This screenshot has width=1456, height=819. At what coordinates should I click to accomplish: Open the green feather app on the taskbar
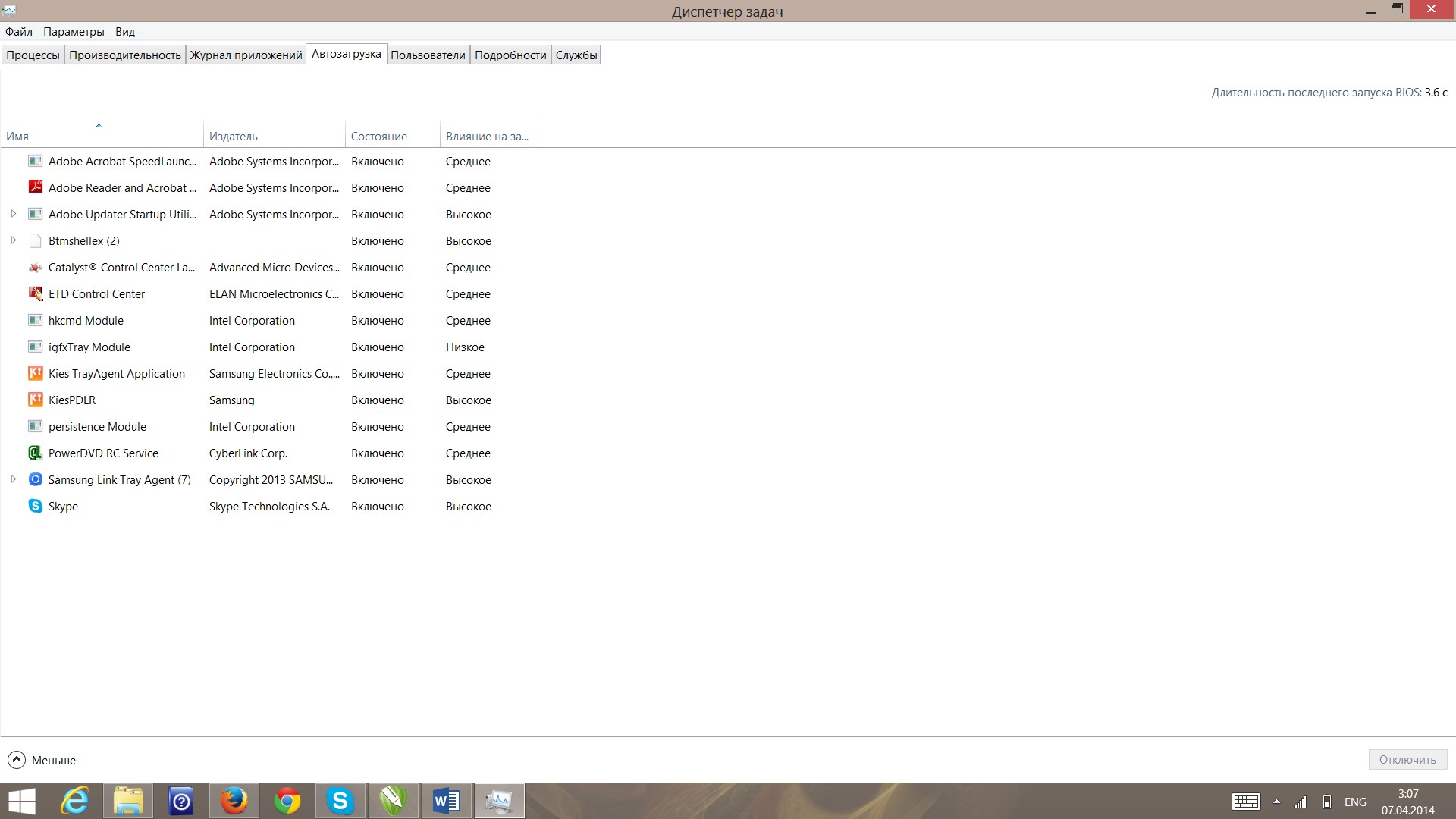[x=394, y=801]
